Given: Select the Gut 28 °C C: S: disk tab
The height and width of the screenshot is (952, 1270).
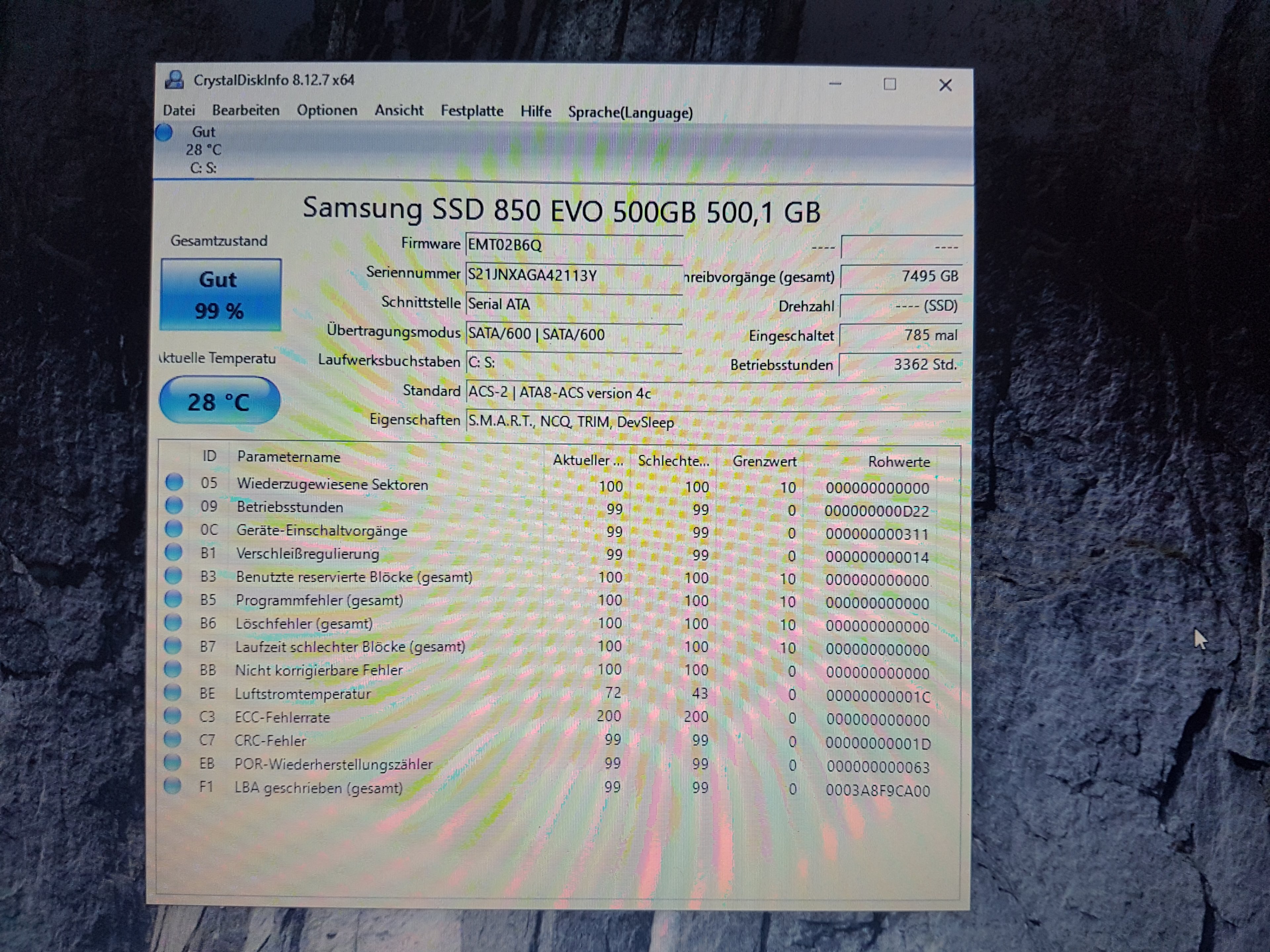Looking at the screenshot, I should pyautogui.click(x=203, y=150).
